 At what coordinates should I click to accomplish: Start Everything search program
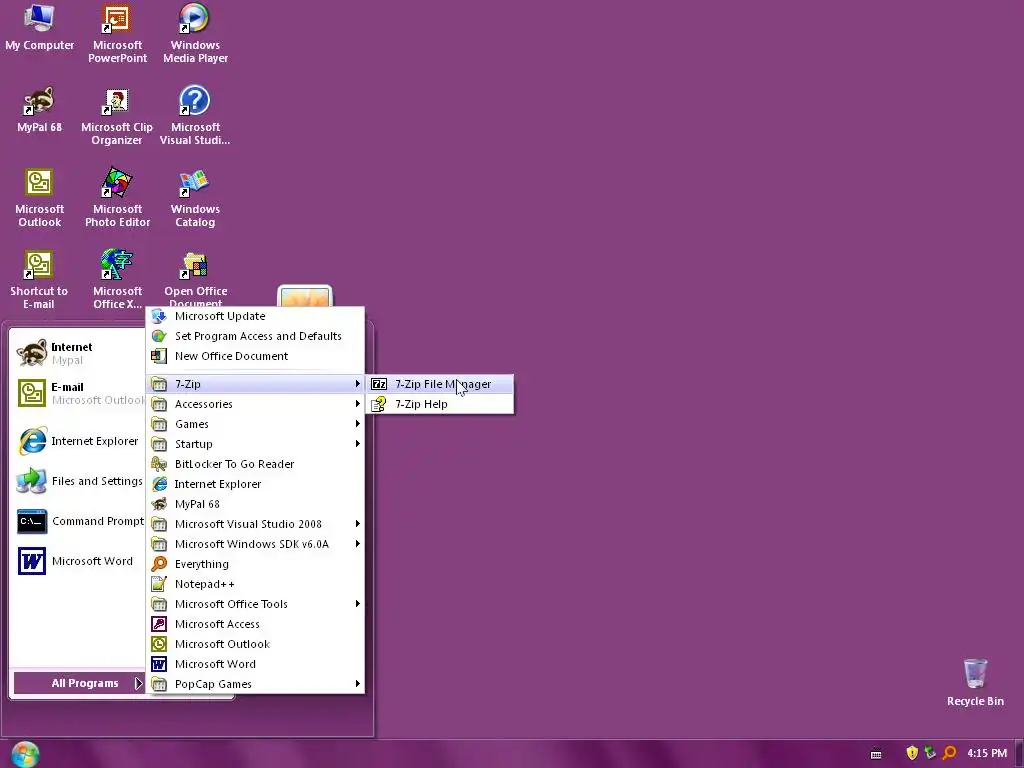point(256,564)
